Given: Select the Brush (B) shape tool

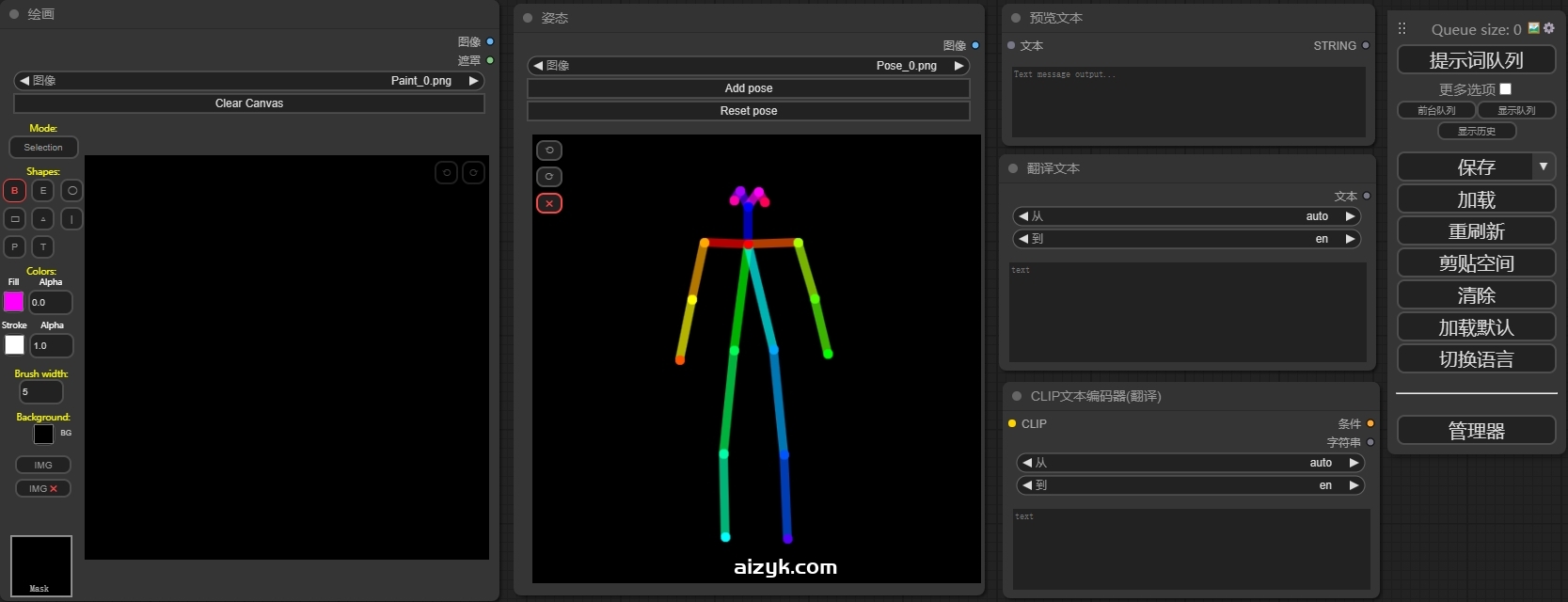Looking at the screenshot, I should [15, 191].
